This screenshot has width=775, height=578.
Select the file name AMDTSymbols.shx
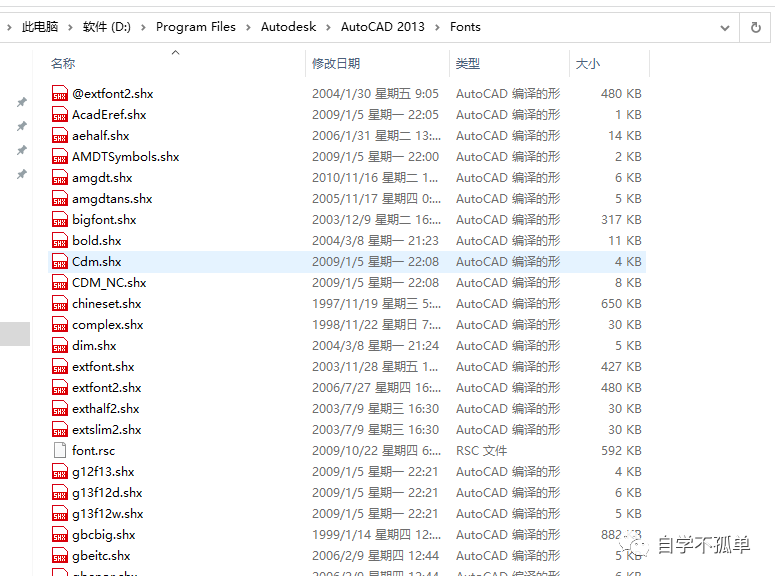126,157
